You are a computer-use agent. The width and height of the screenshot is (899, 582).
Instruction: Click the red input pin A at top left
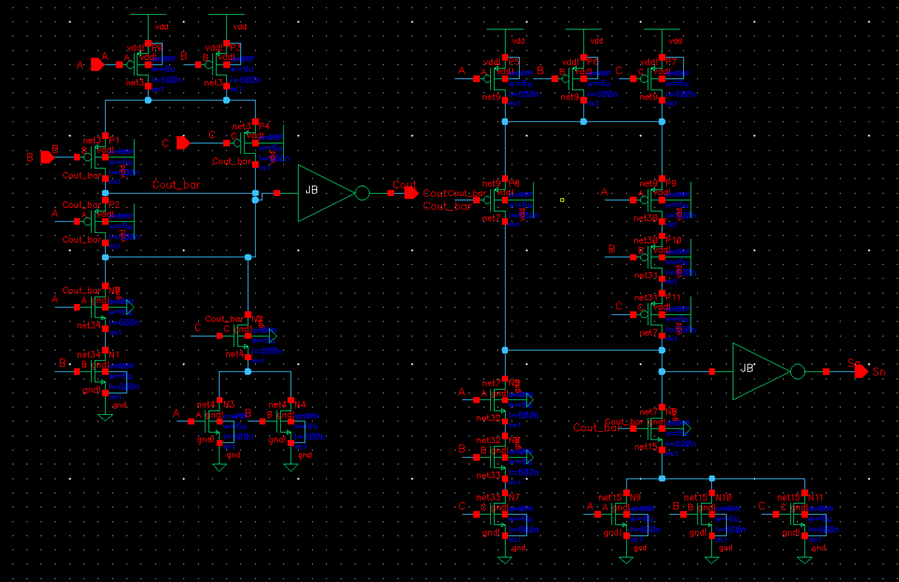point(96,64)
